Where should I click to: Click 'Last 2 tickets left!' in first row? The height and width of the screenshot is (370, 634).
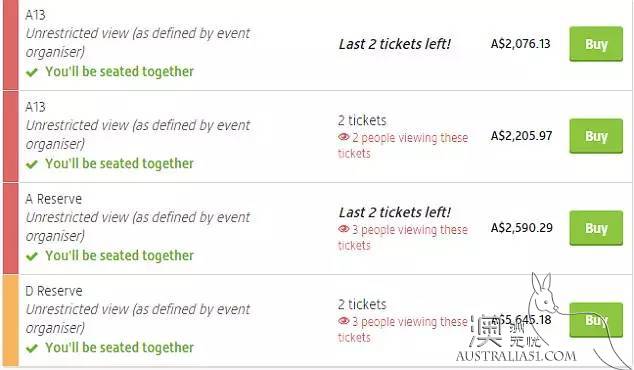tap(395, 44)
